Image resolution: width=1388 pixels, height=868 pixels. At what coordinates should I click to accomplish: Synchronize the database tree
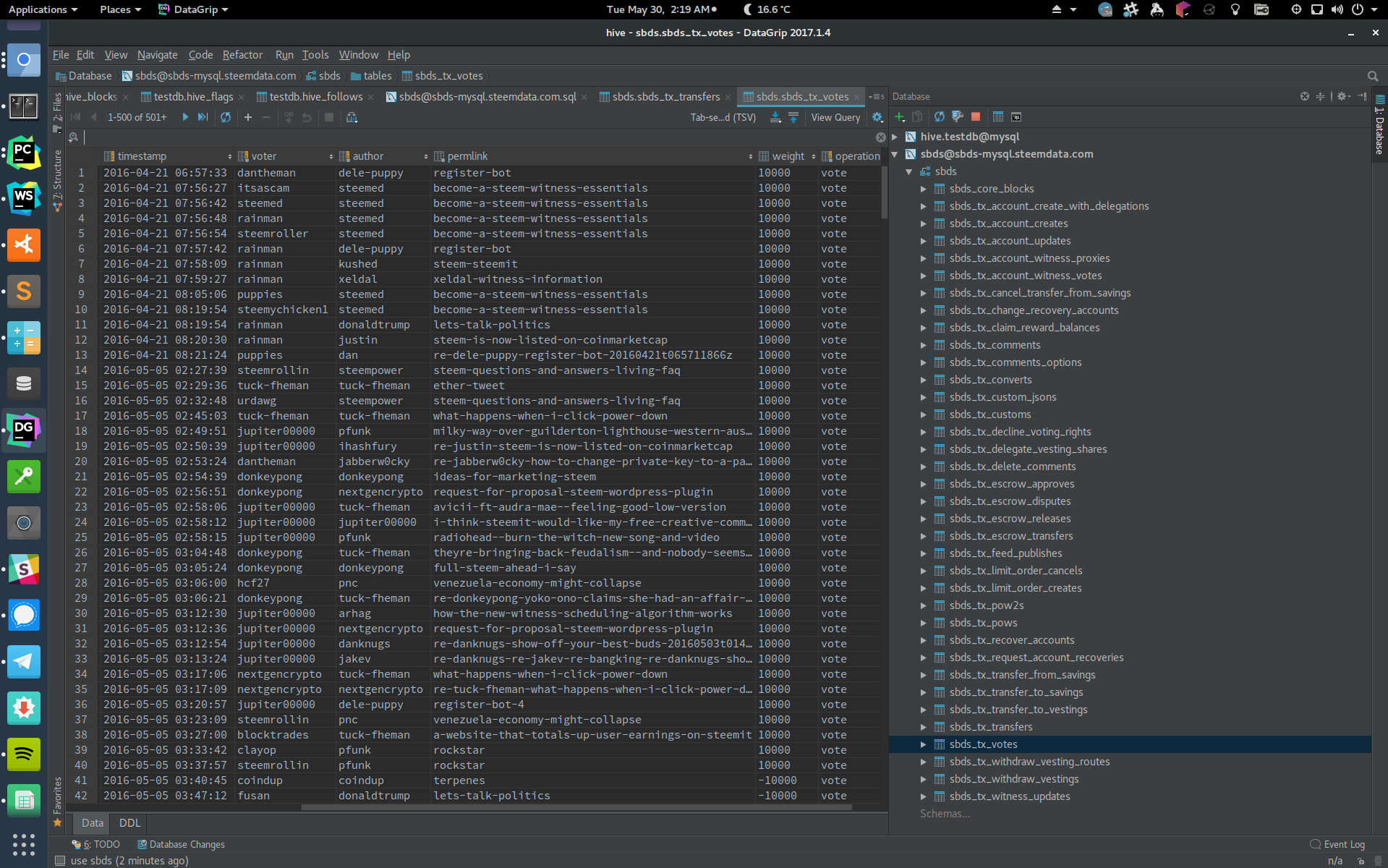pyautogui.click(x=940, y=116)
